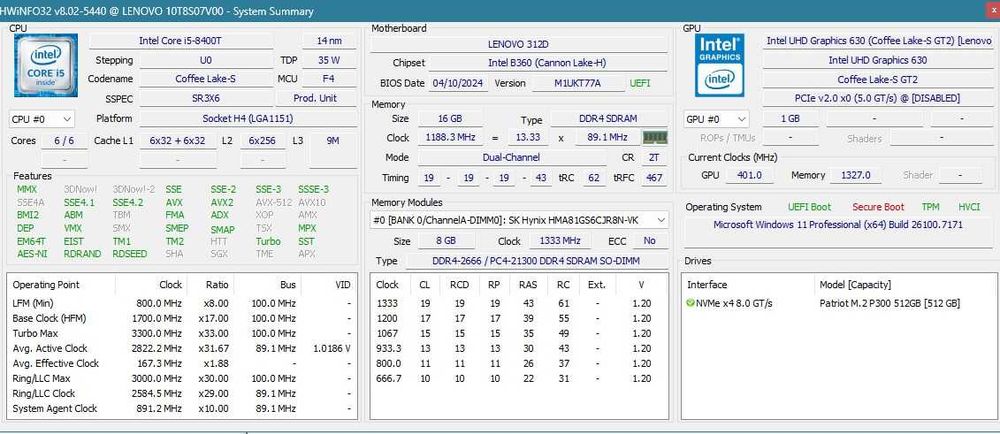
Task: Click the GPU clock 401.0 value
Action: click(x=749, y=175)
